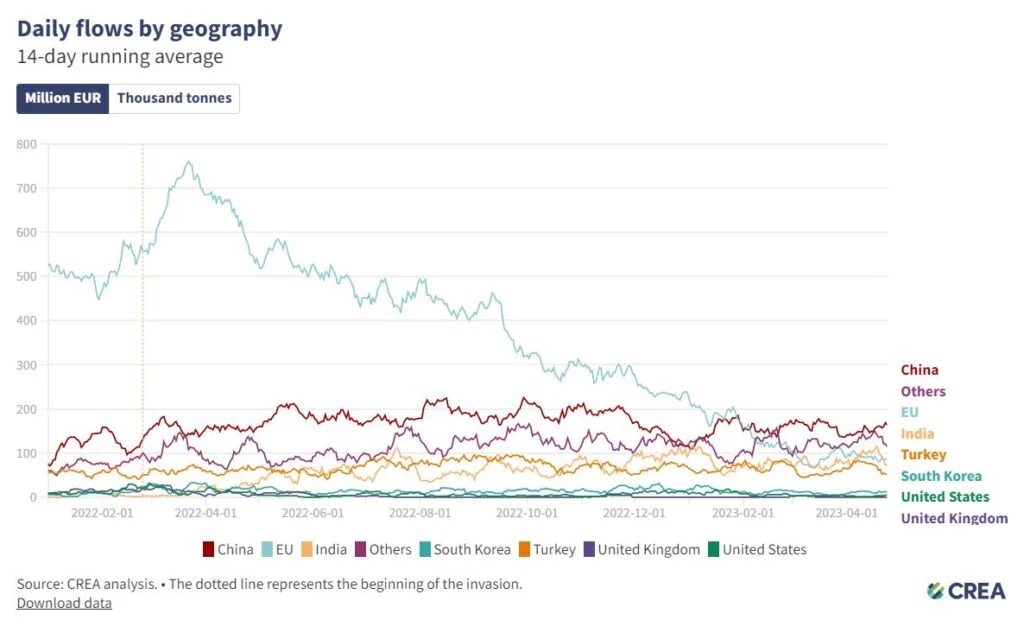This screenshot has width=1024, height=626.
Task: Click the dotted invasion start line
Action: [142, 300]
